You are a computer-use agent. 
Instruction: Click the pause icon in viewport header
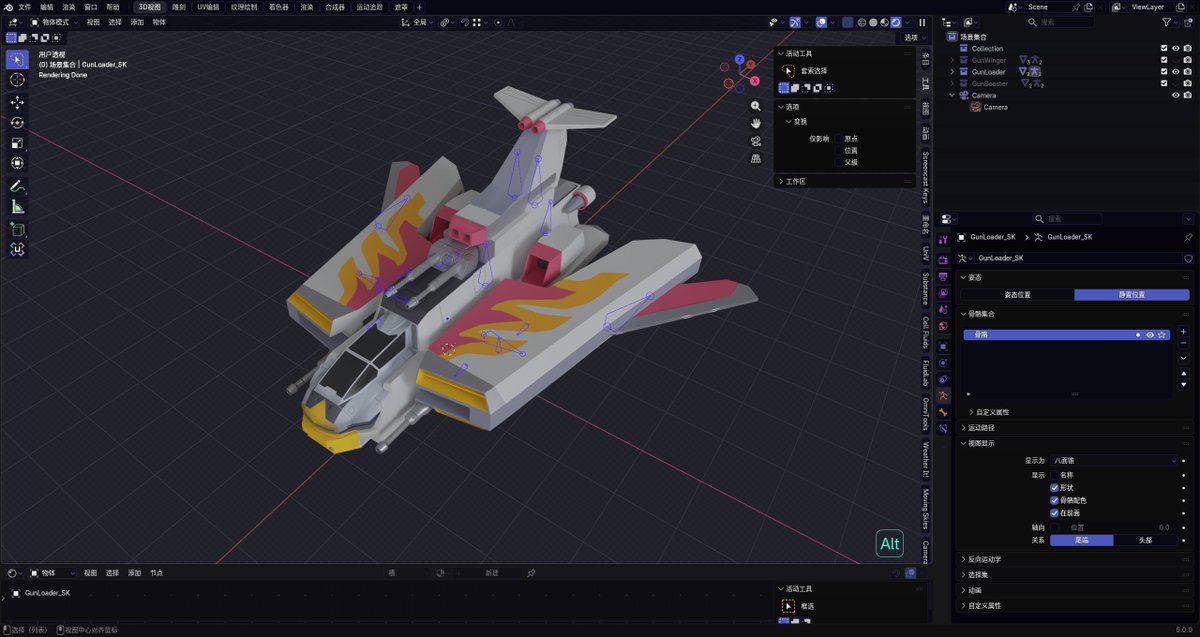coord(922,22)
